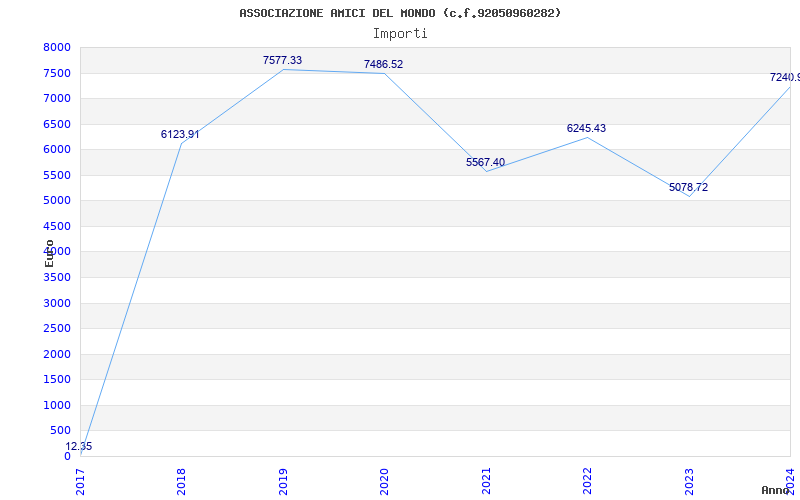
Task: Select the 5567.40 data label
Action: 485,162
